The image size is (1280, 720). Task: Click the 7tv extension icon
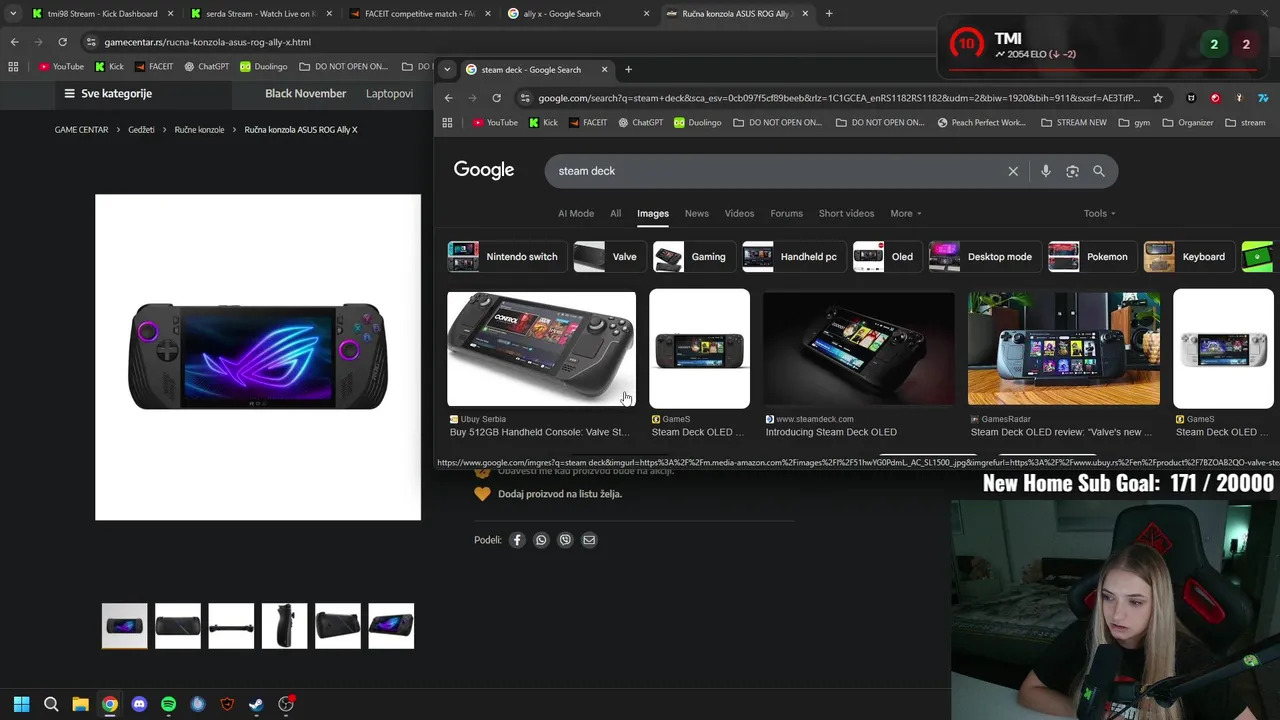1263,98
